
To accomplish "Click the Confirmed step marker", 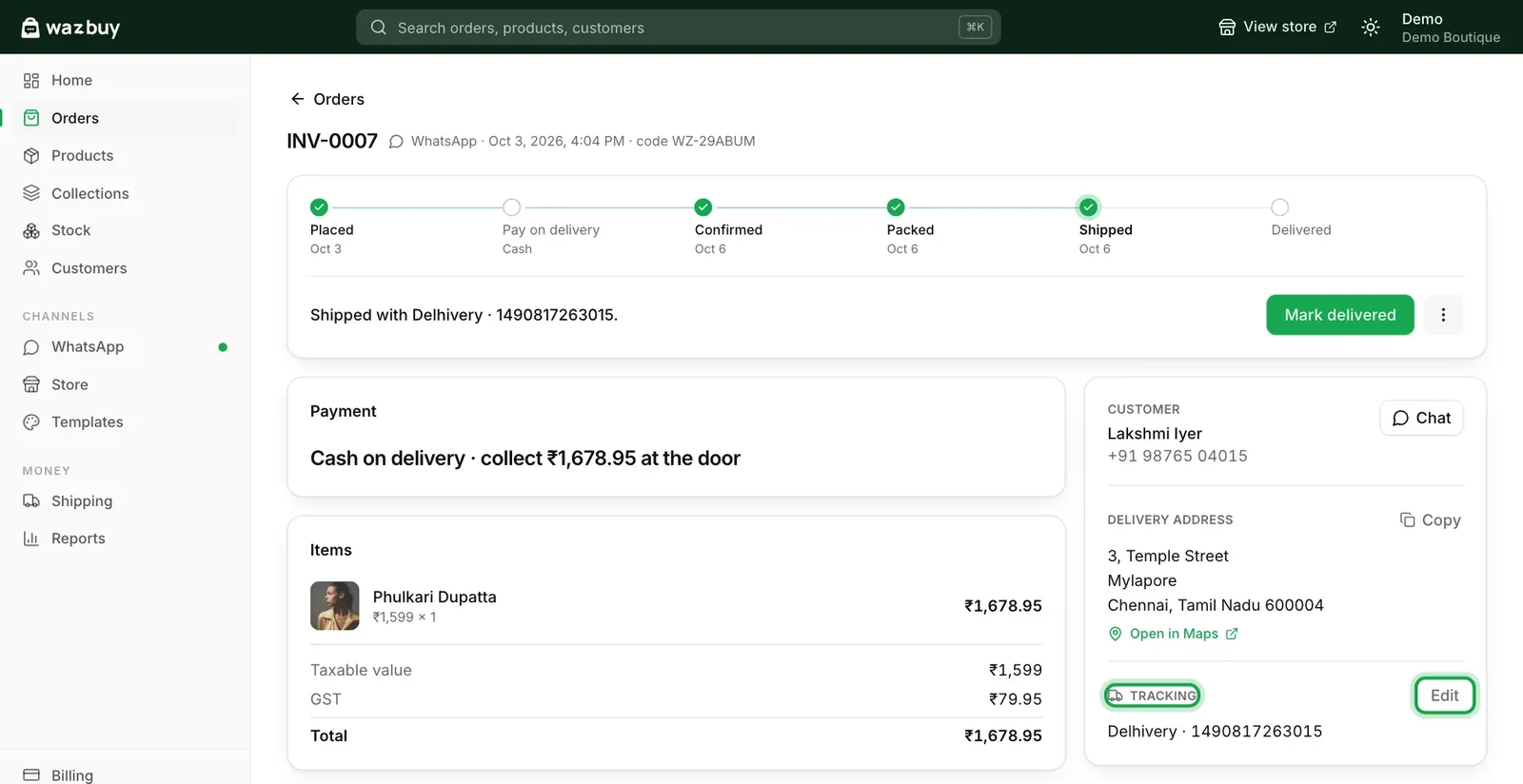I will pos(703,206).
